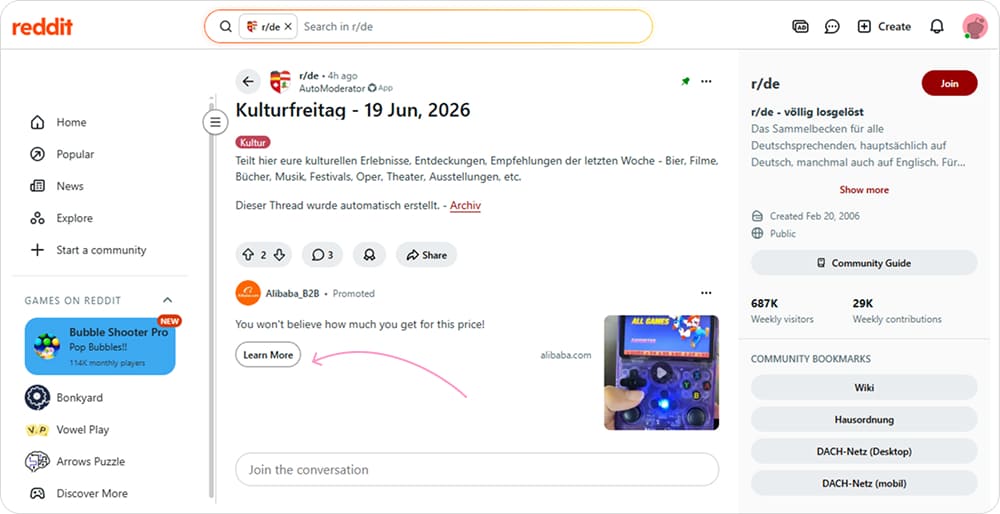
Task: Show more of community description
Action: tap(864, 190)
